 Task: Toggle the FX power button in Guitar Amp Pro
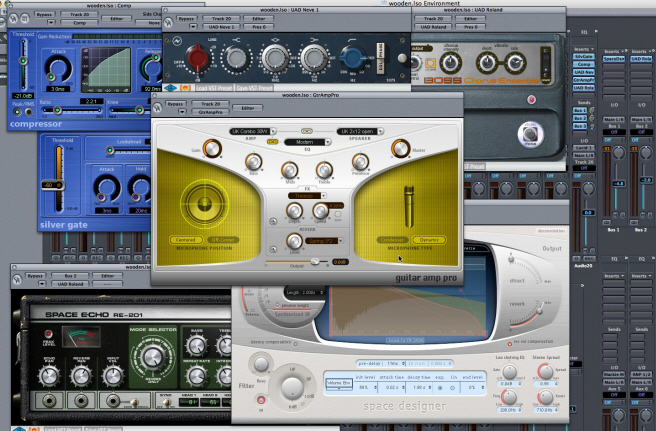(x=273, y=221)
